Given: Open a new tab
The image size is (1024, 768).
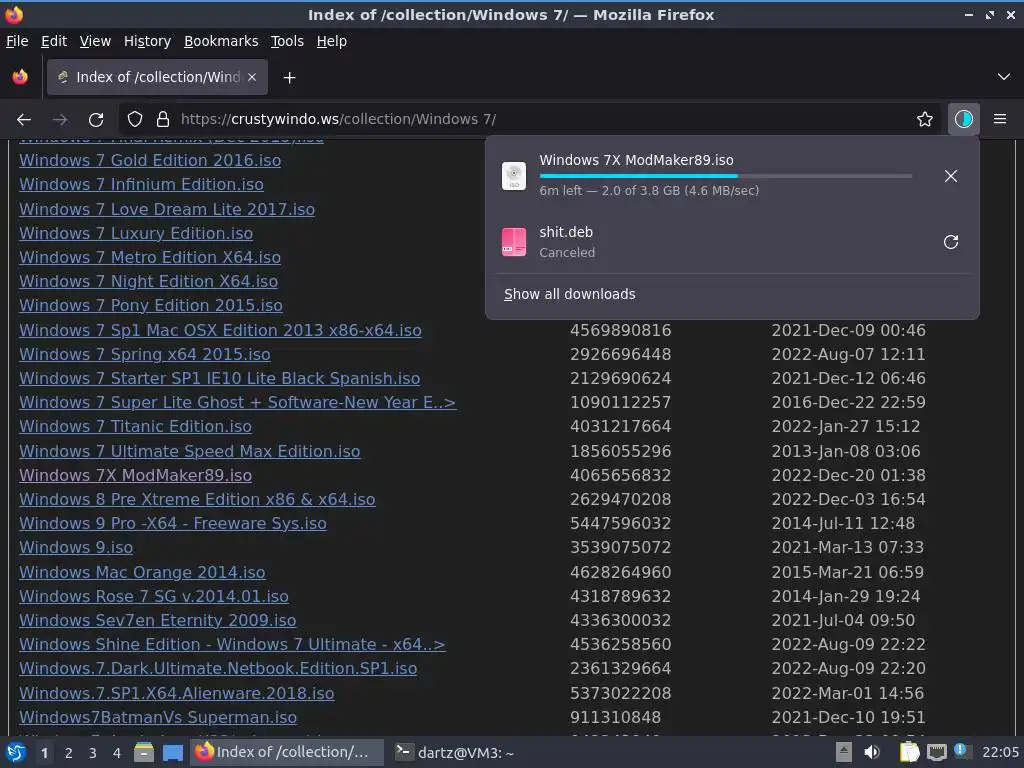Looking at the screenshot, I should tap(289, 78).
